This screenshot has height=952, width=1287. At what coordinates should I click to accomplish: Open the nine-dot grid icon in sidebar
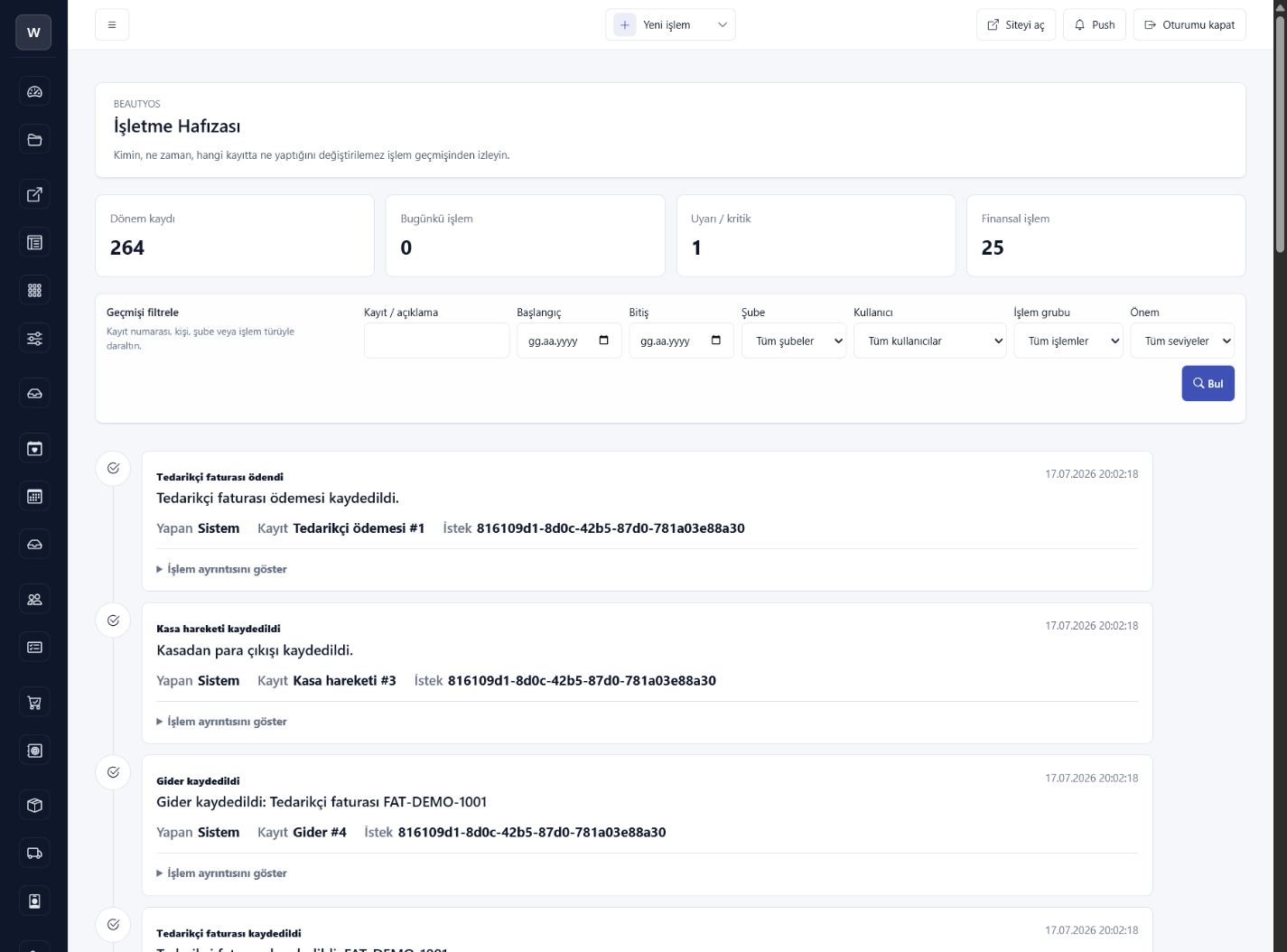(x=34, y=290)
